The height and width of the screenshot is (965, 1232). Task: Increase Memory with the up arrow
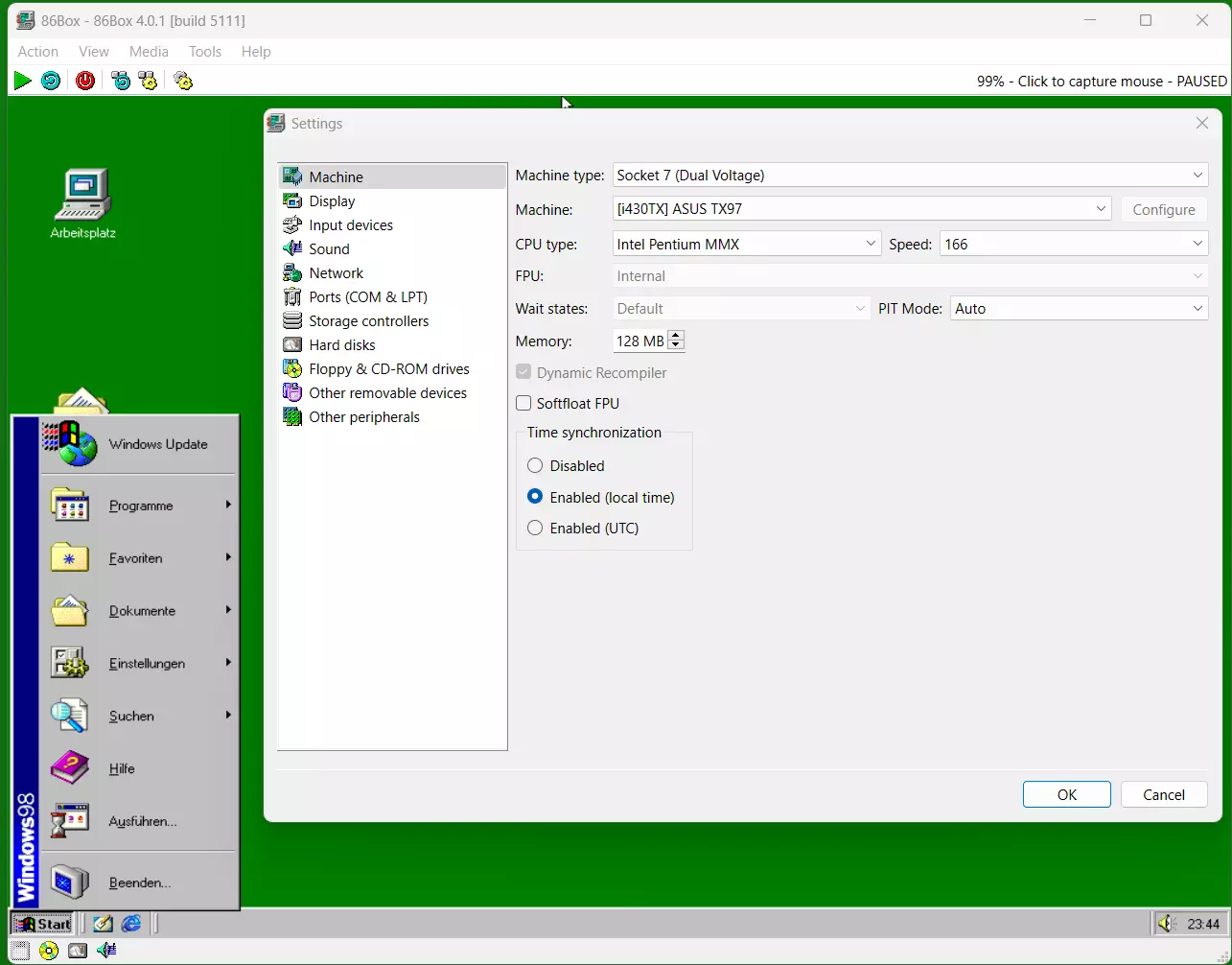pos(676,335)
